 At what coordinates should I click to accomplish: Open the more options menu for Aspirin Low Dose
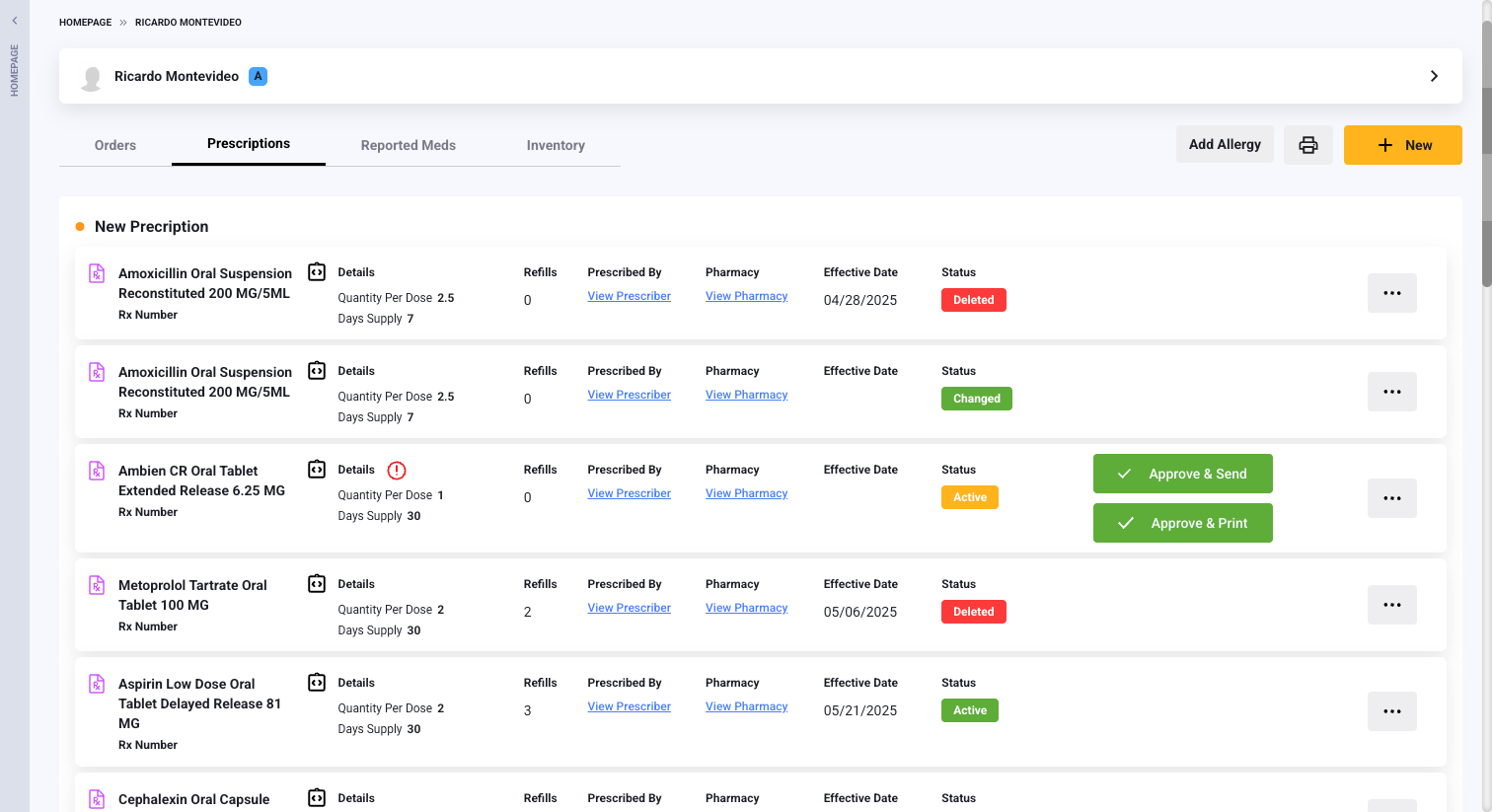pyautogui.click(x=1391, y=711)
